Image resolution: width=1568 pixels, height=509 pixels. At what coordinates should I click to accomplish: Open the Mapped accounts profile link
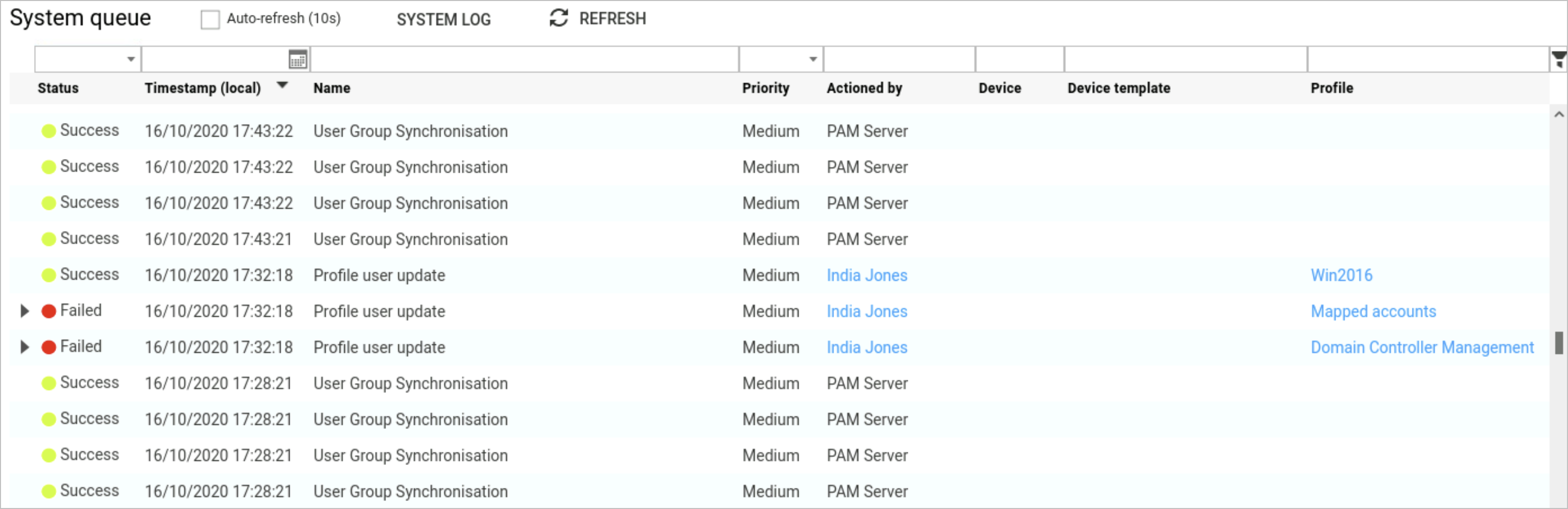tap(1372, 310)
